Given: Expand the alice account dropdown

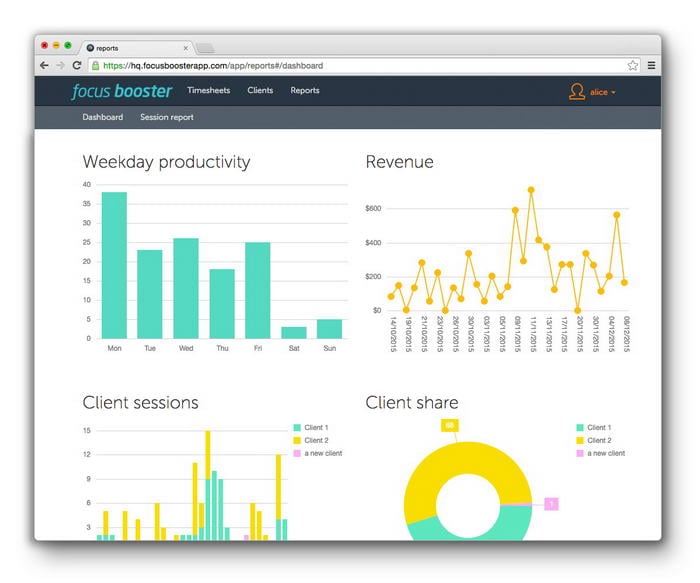Looking at the screenshot, I should point(602,92).
